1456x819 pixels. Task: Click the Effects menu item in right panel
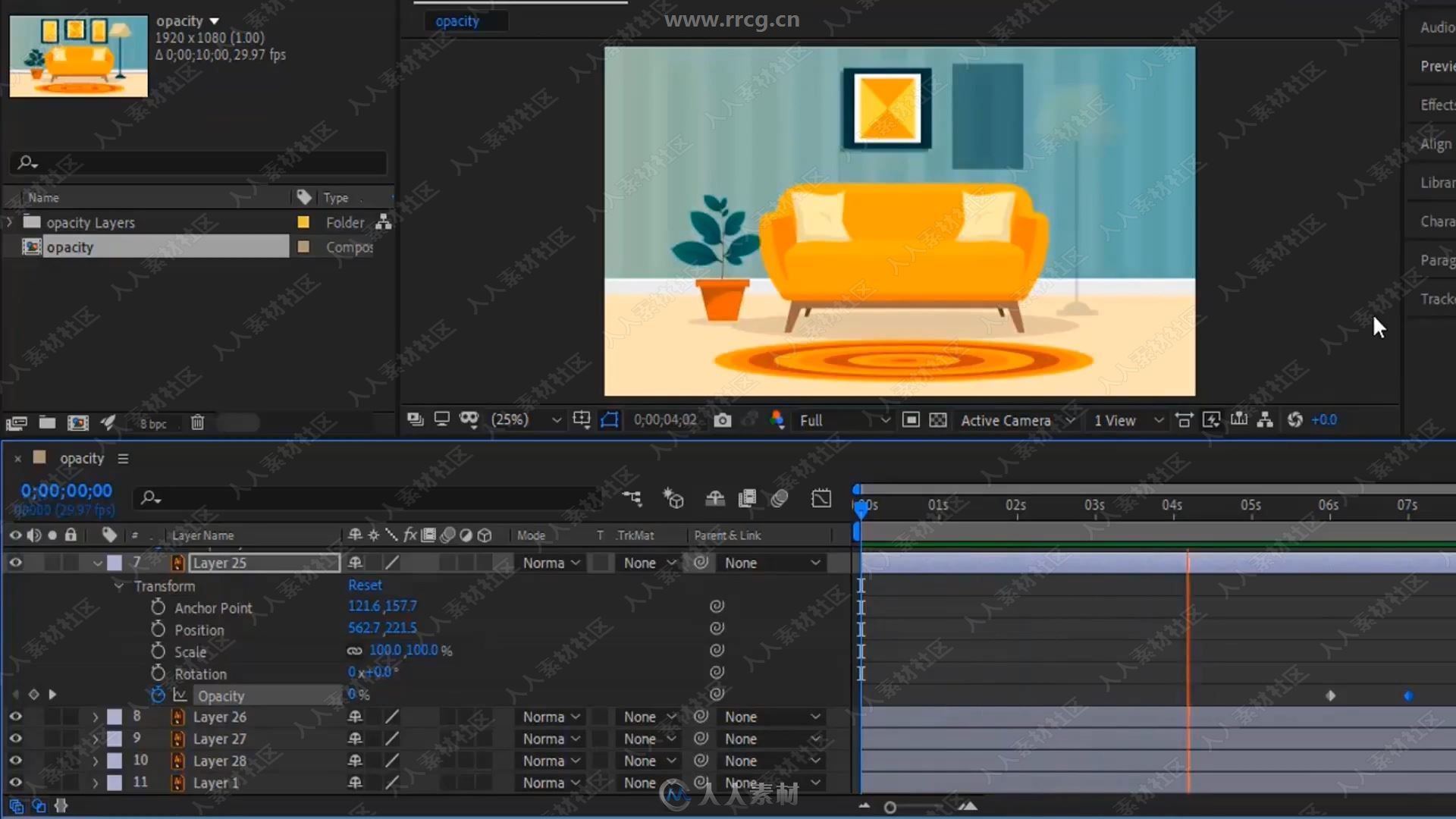[x=1438, y=105]
